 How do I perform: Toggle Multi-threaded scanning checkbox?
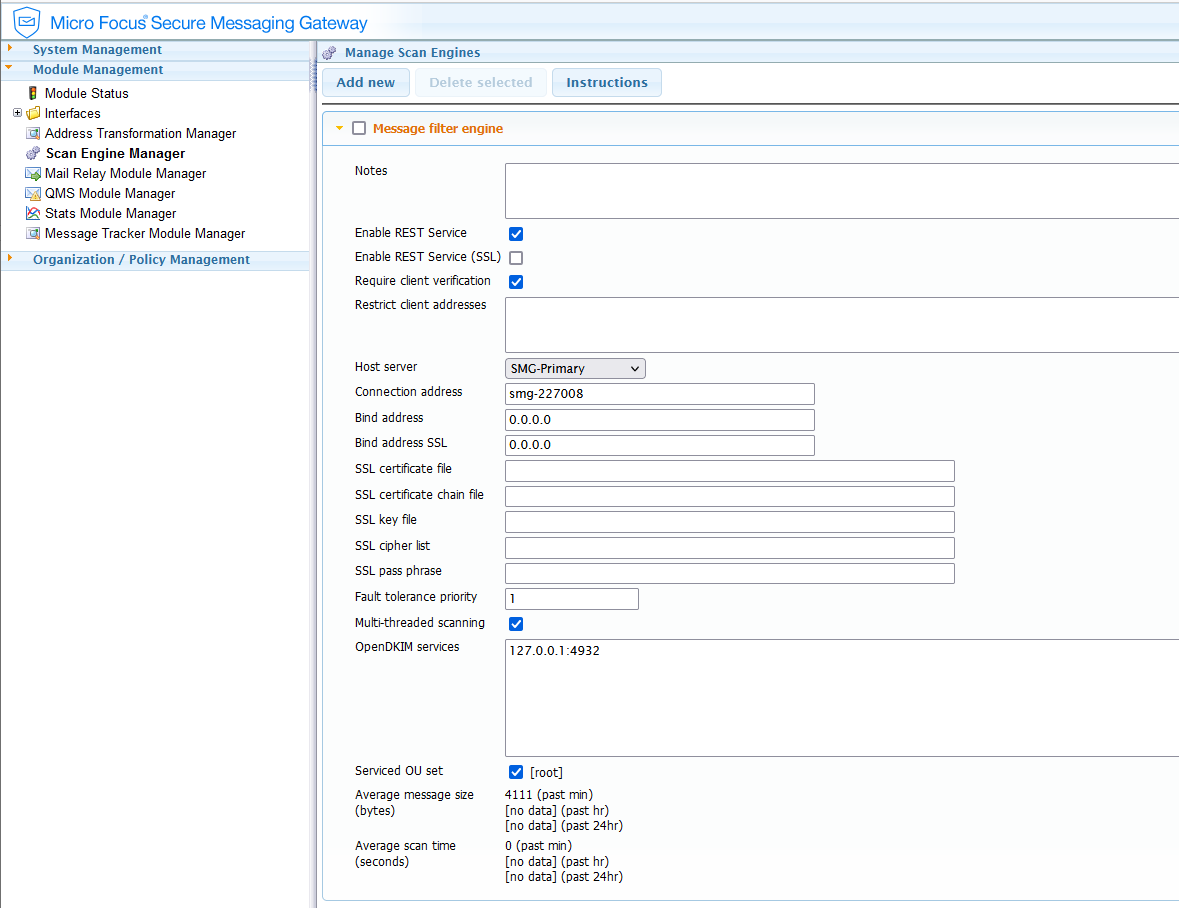point(516,624)
